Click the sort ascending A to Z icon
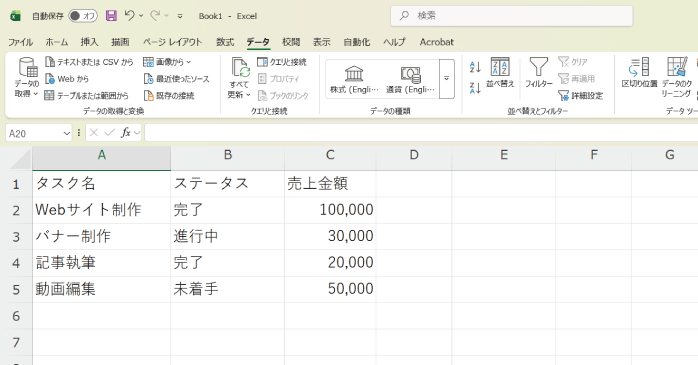Screen dimensions: 698x365 pyautogui.click(x=475, y=67)
